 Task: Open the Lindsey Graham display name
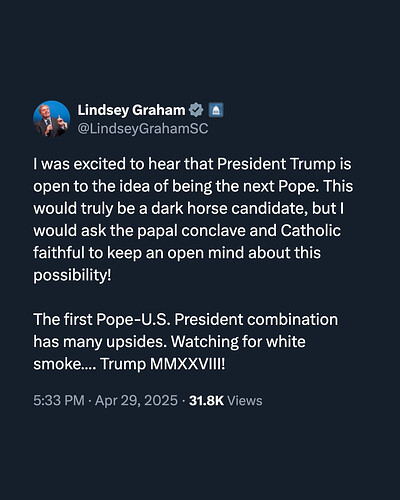tap(131, 110)
